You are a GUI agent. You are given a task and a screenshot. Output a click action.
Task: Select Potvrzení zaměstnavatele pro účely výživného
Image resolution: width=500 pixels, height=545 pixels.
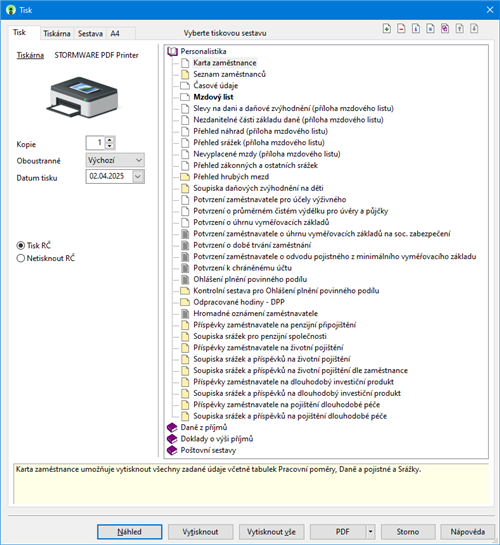pyautogui.click(x=270, y=200)
